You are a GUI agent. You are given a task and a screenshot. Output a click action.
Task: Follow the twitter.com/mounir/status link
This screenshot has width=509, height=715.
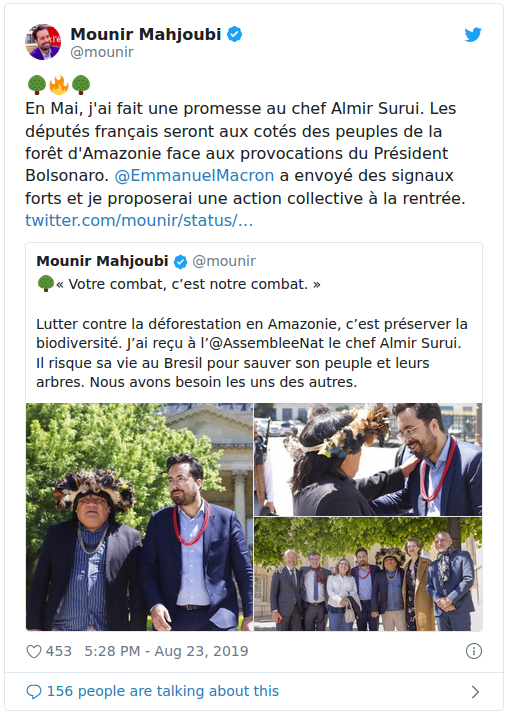click(139, 220)
